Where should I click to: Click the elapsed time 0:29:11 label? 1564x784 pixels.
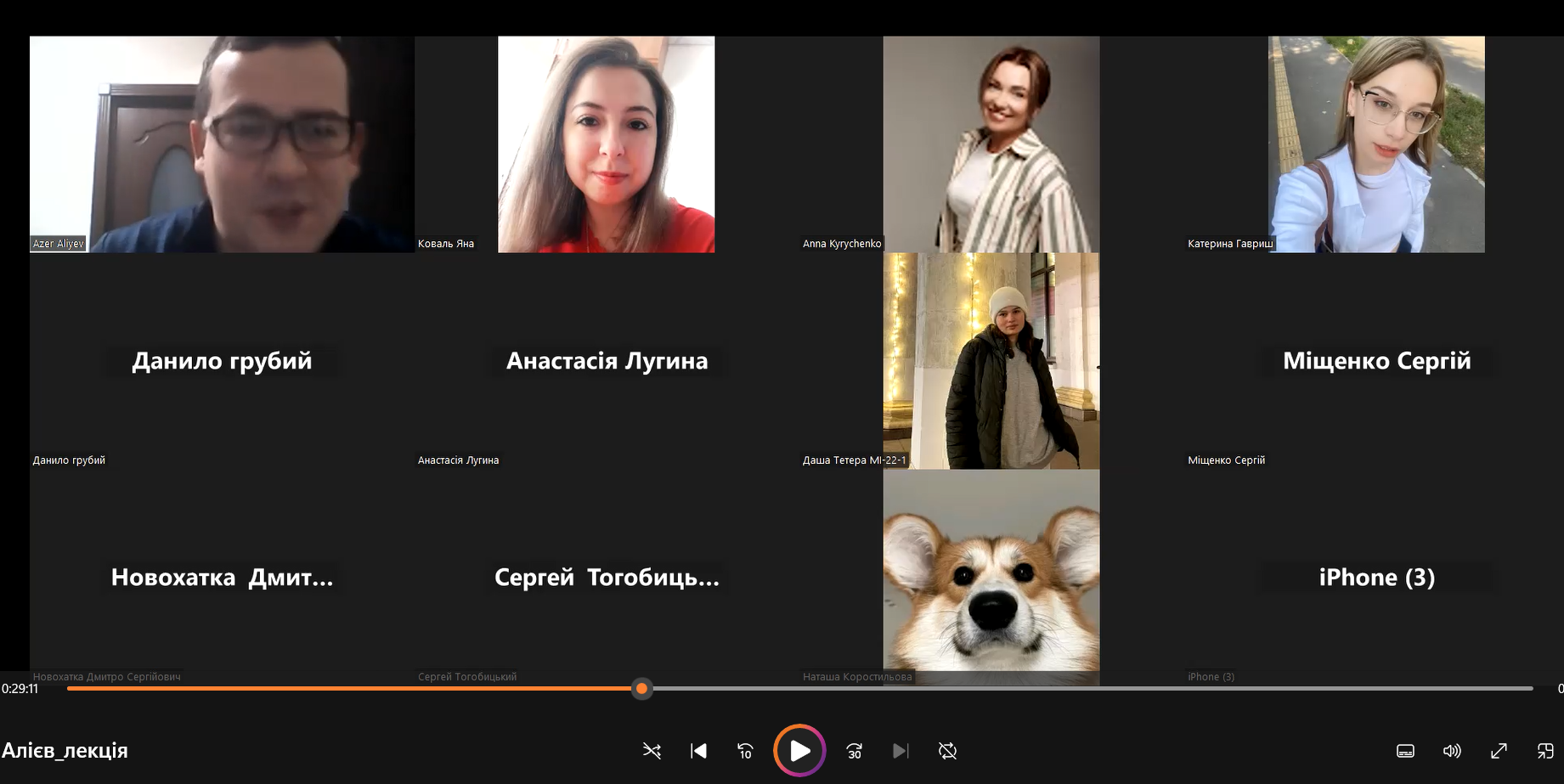click(20, 689)
